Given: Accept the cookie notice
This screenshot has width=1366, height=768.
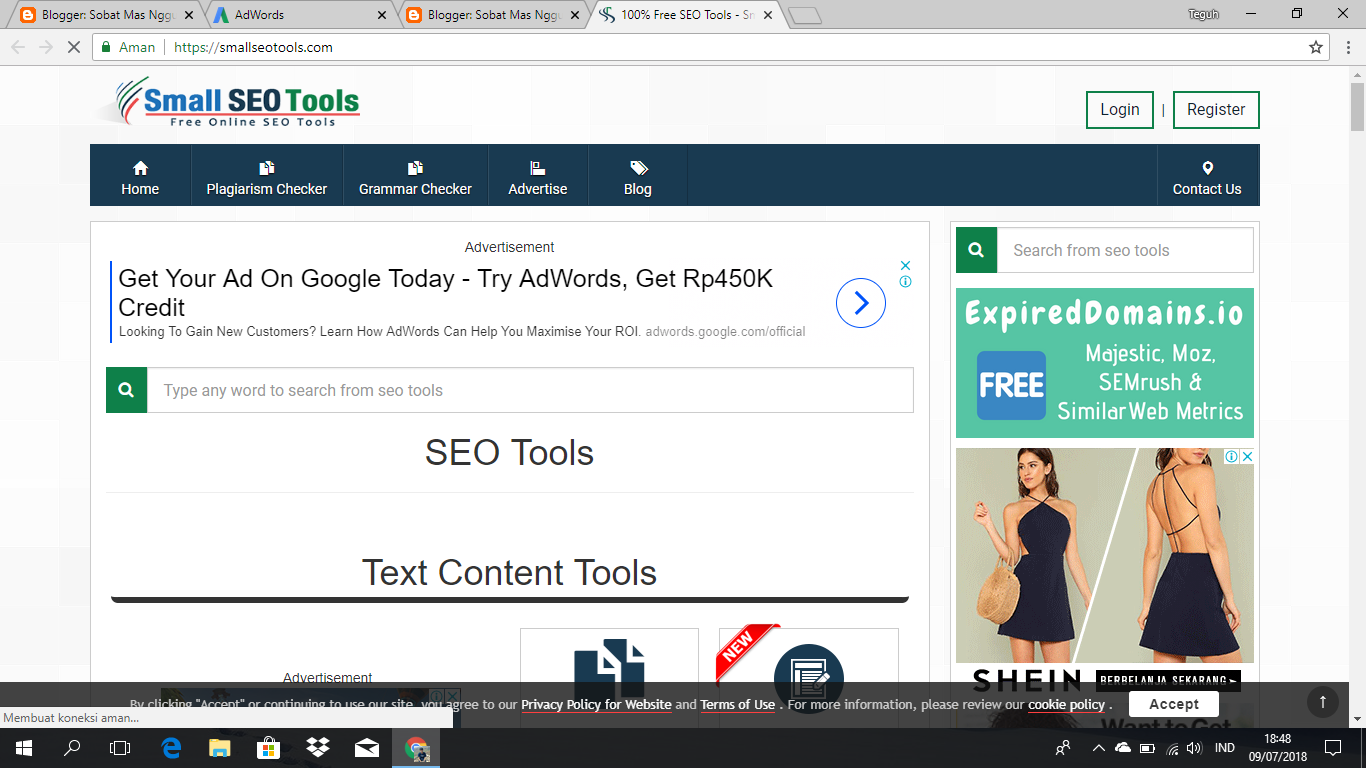Looking at the screenshot, I should [x=1174, y=704].
